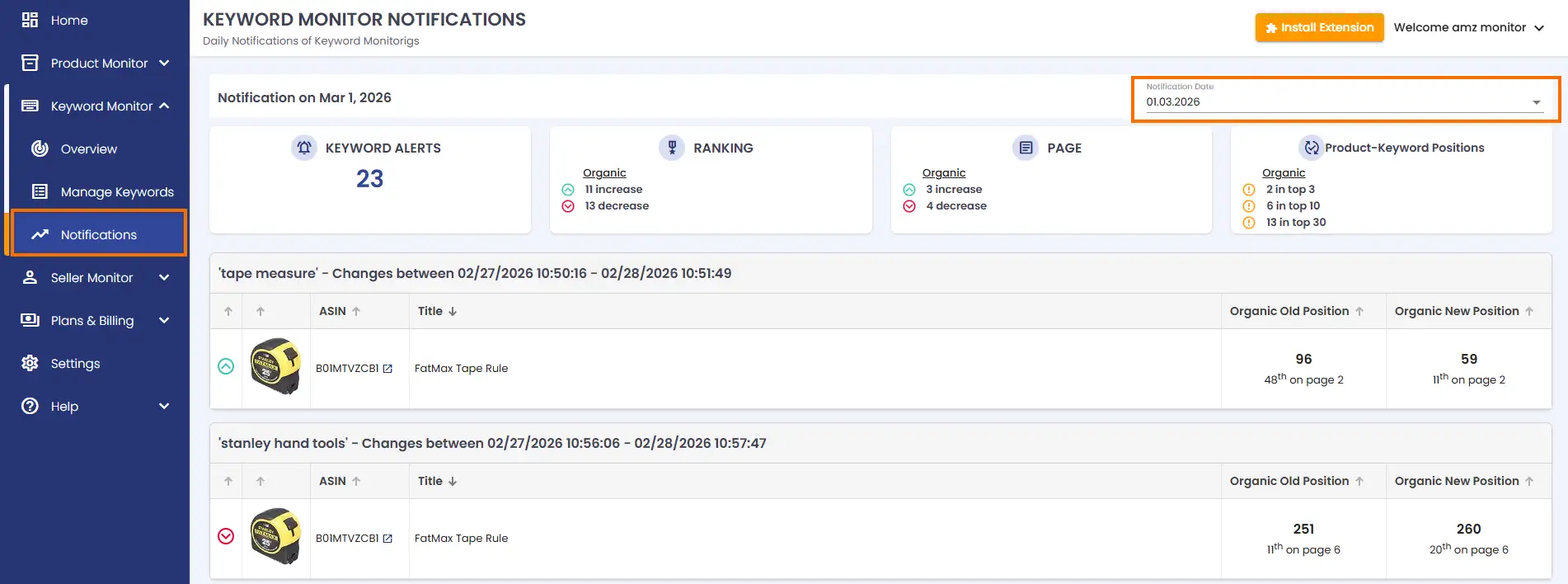Click the warning icon next to 6 in top 10
Viewport: 1568px width, 584px height.
[x=1249, y=206]
